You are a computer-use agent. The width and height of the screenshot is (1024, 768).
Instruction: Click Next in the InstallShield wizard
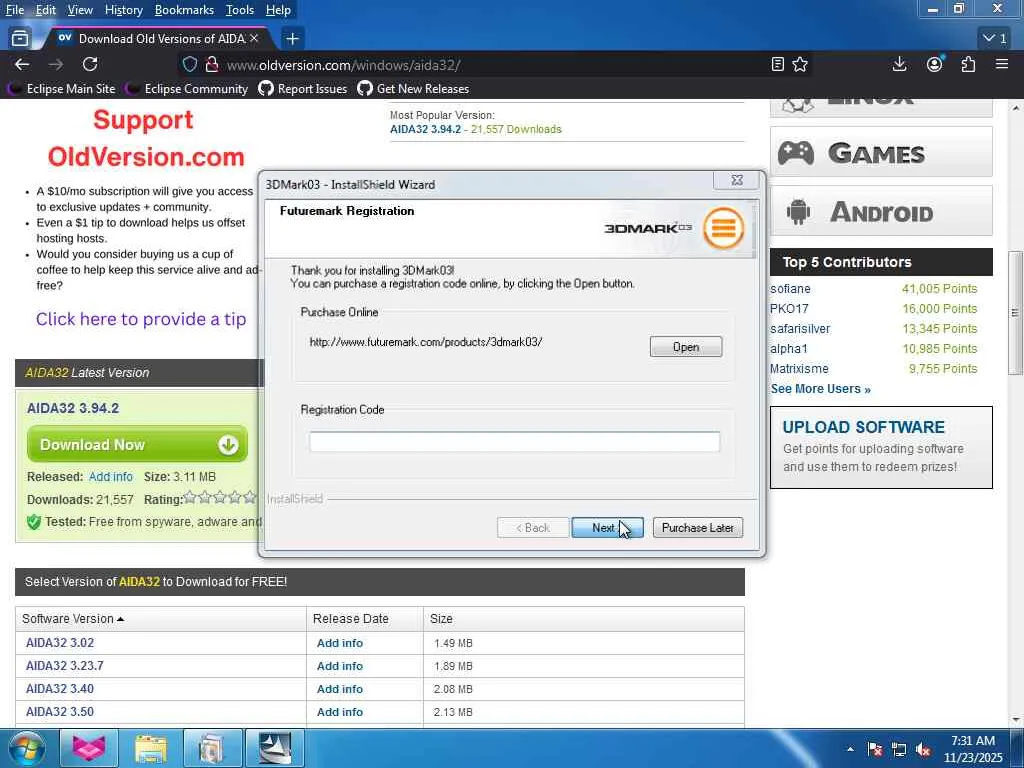pyautogui.click(x=607, y=528)
